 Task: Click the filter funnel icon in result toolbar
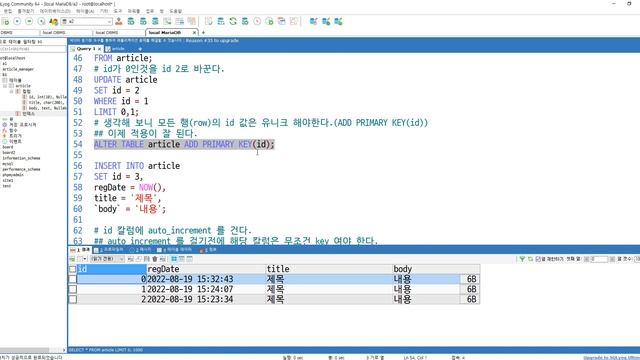pyautogui.click(x=522, y=259)
